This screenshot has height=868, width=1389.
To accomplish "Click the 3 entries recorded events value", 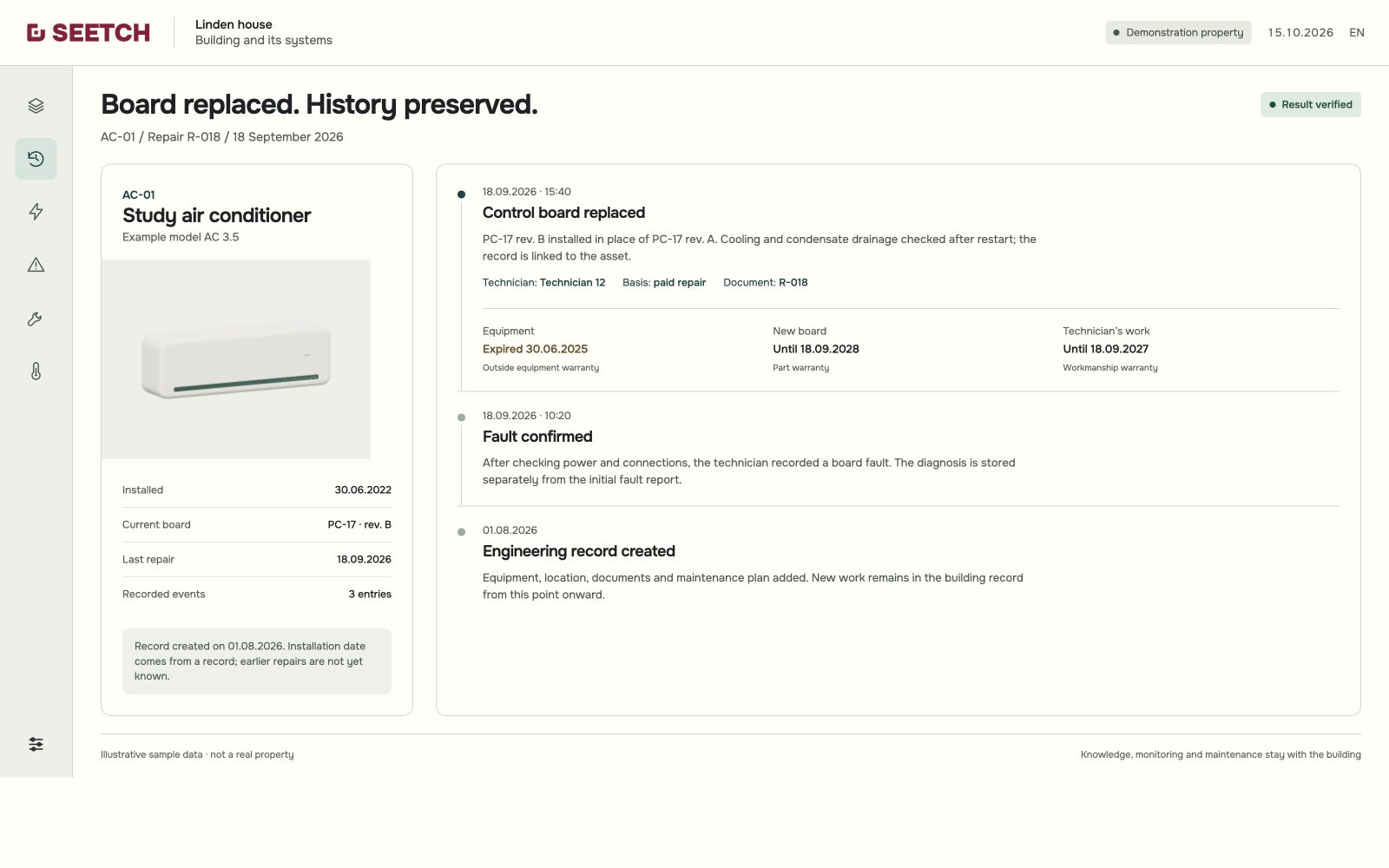I will click(x=370, y=595).
